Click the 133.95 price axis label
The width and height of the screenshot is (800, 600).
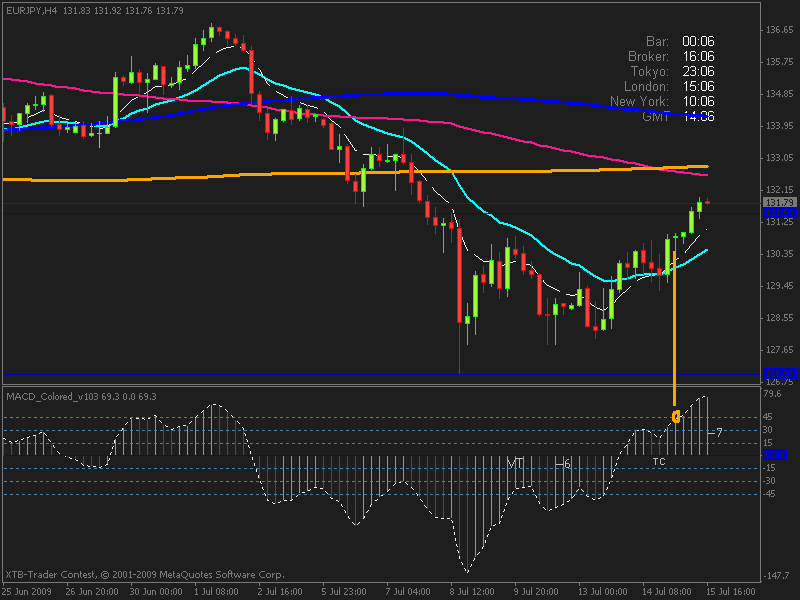tap(779, 126)
